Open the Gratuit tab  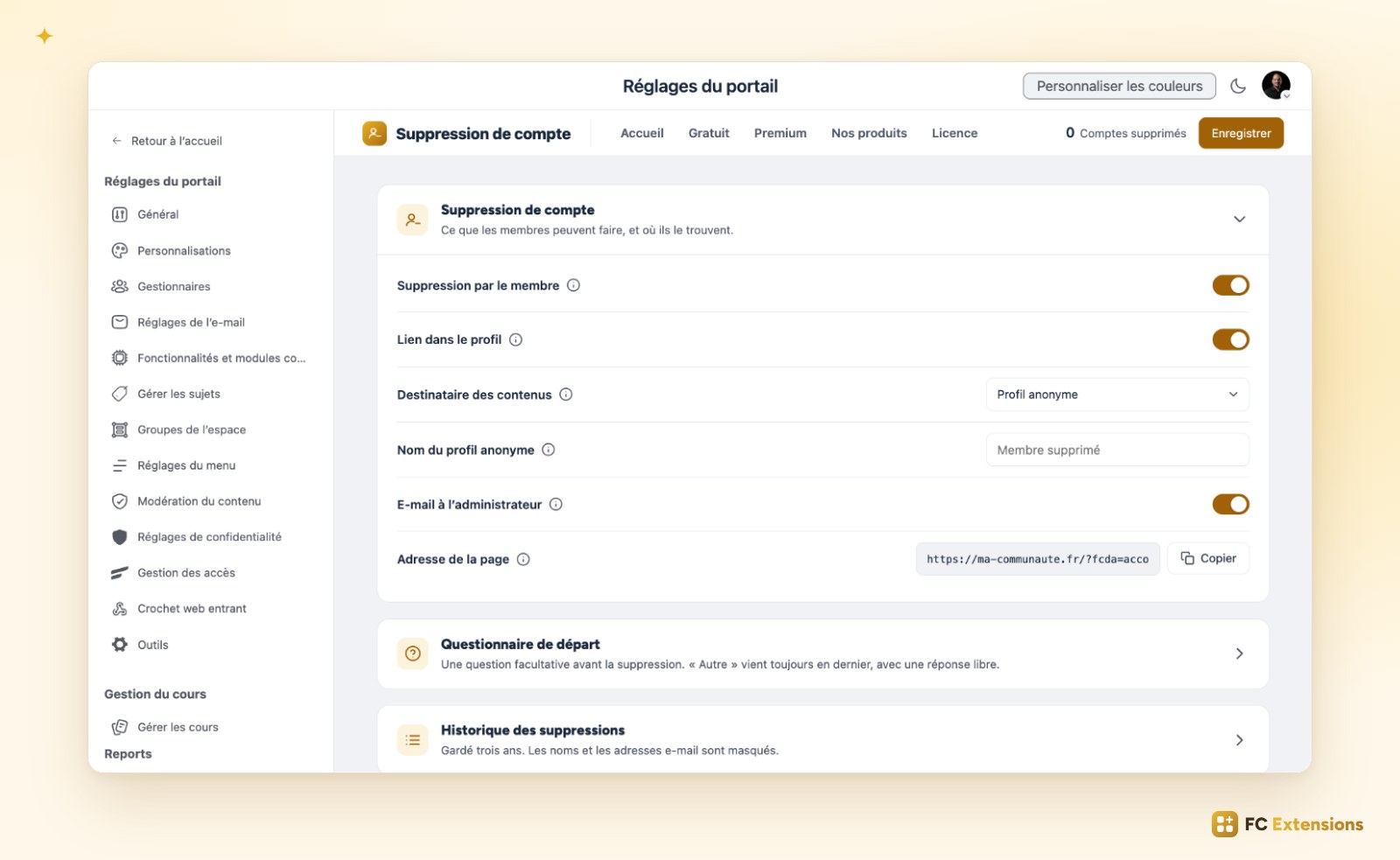(x=709, y=133)
